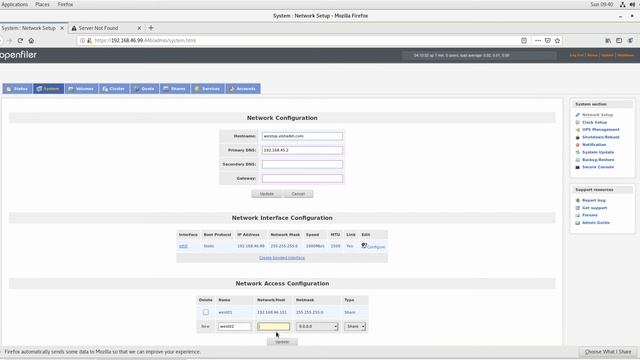Close the Server Not Found tab
Screen dimensions: 640x360
click(x=139, y=28)
